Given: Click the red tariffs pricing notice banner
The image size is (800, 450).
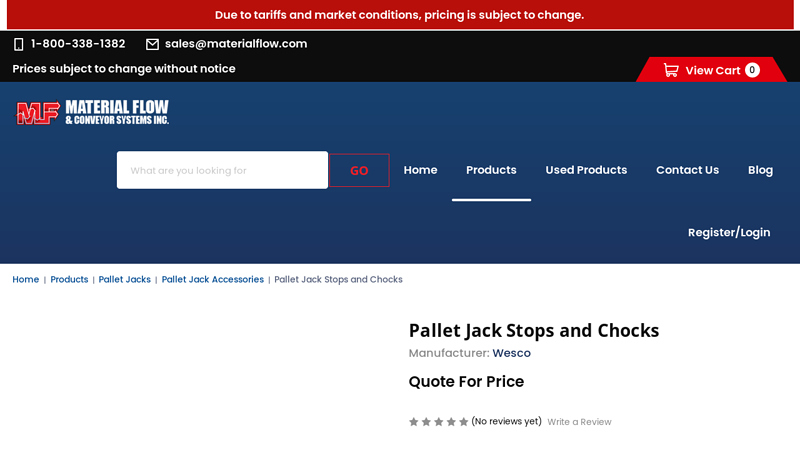Looking at the screenshot, I should (400, 15).
